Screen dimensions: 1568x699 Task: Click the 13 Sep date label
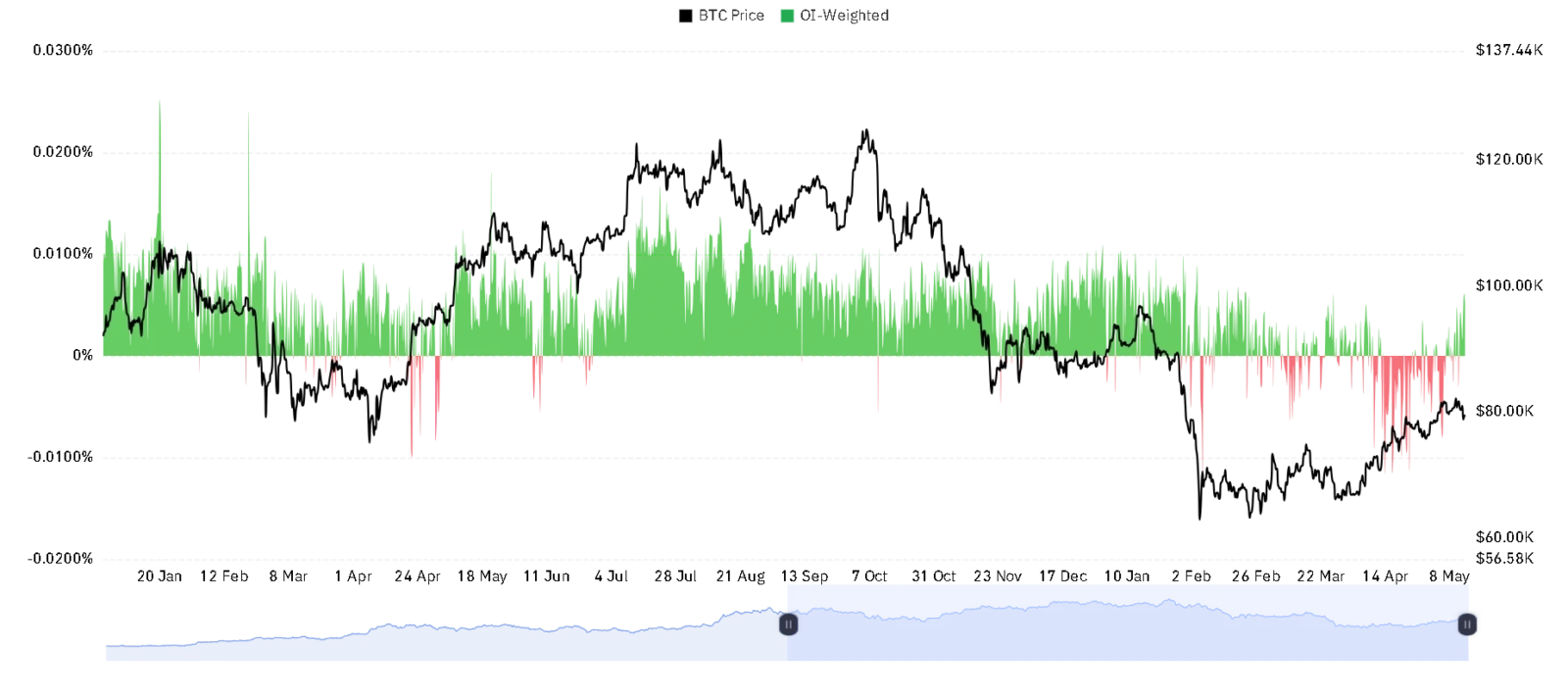805,576
